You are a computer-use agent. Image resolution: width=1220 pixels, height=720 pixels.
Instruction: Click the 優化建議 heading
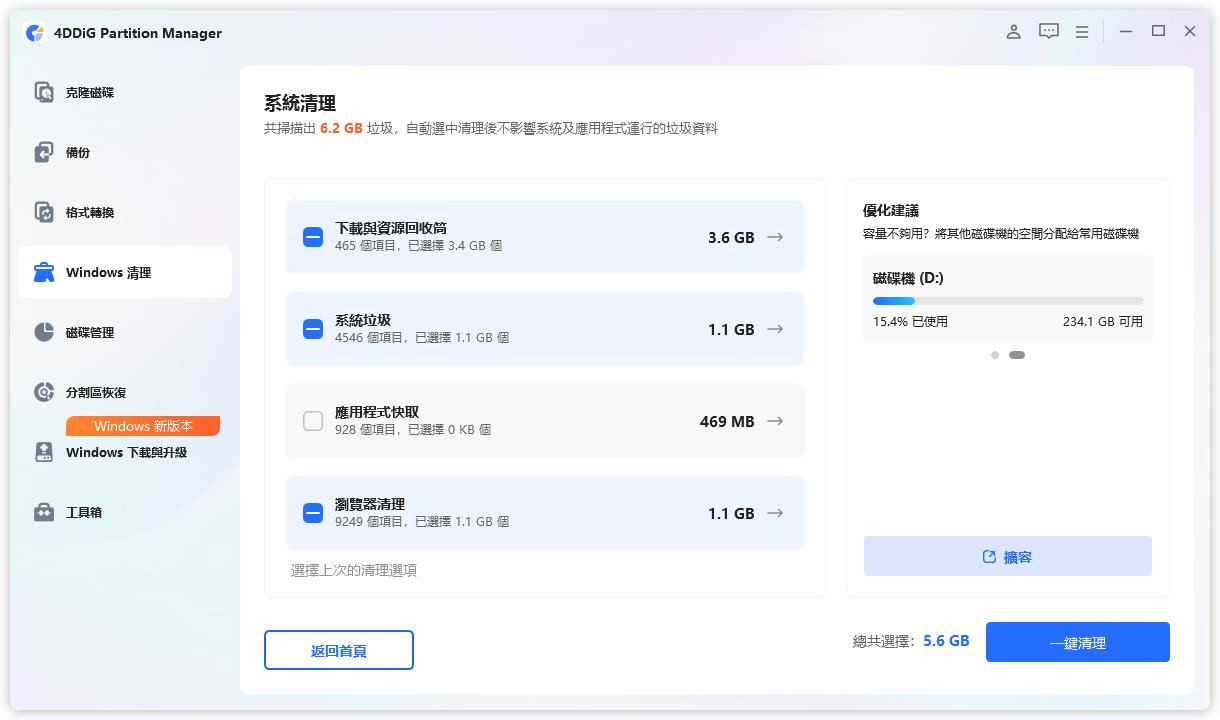point(891,211)
